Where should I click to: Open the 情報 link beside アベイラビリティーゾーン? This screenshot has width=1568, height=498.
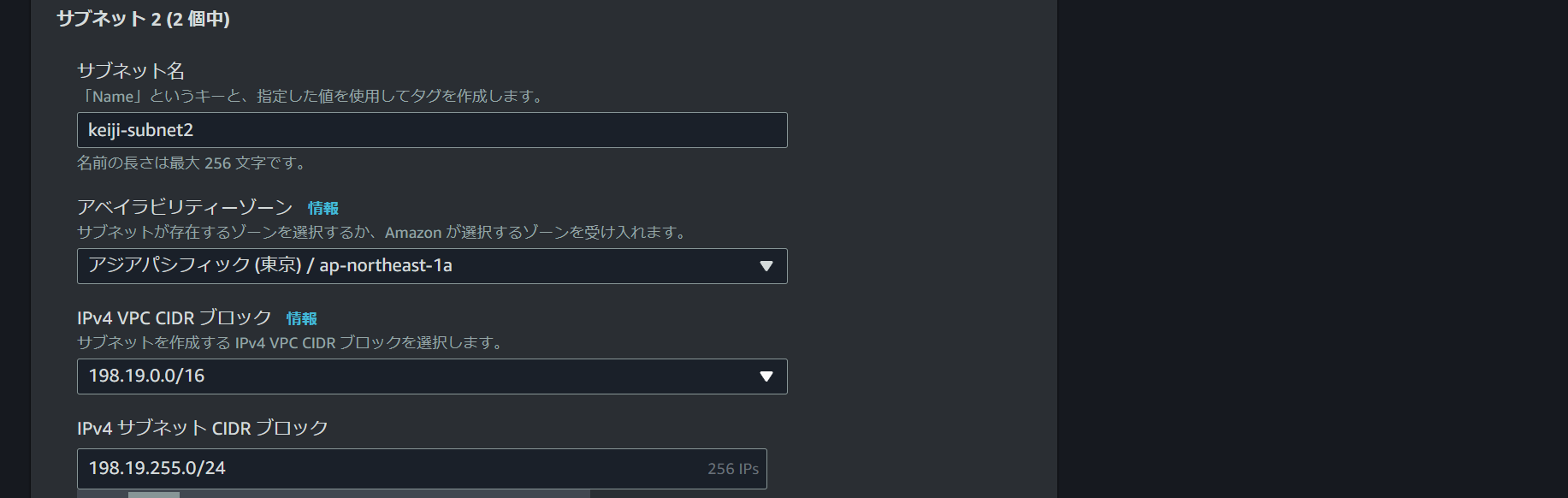coord(322,207)
